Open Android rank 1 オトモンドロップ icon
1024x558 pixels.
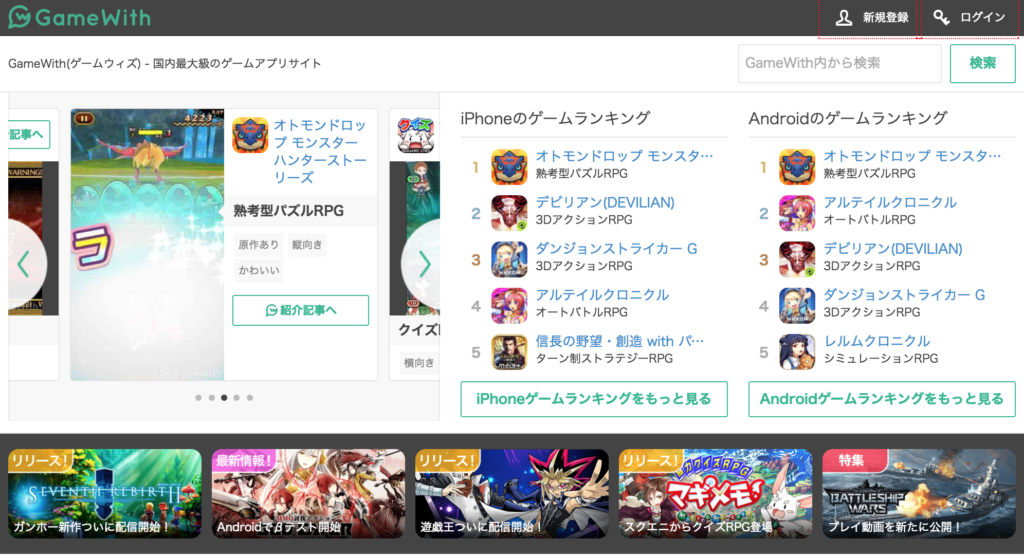point(797,167)
